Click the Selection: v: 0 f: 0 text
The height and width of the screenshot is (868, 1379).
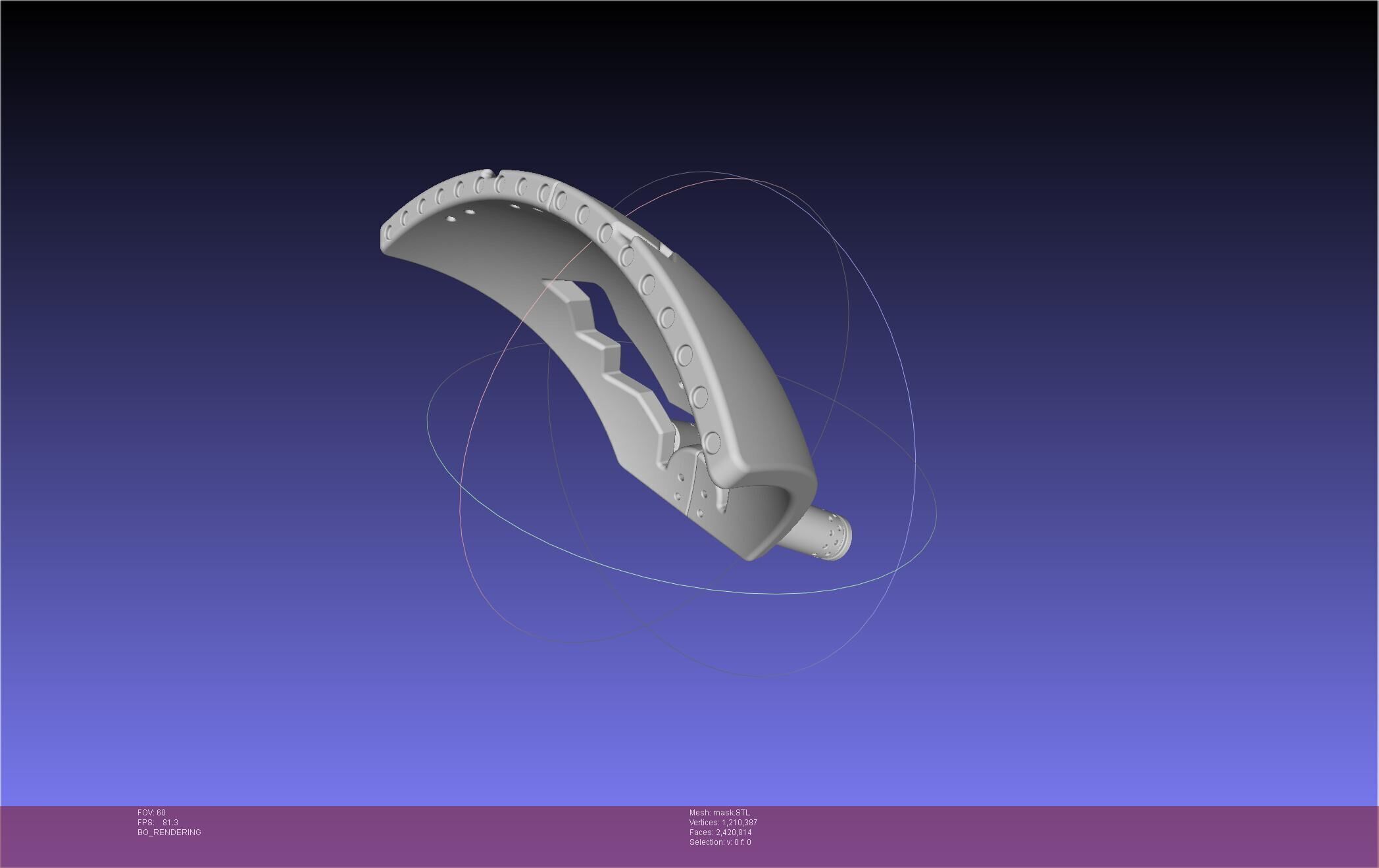pos(720,842)
